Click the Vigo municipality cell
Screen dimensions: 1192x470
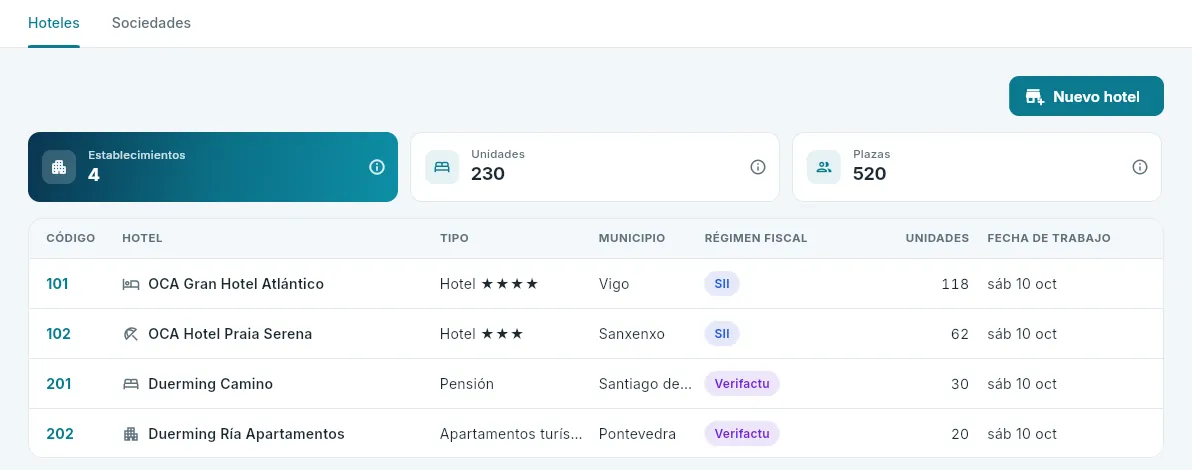pos(614,284)
